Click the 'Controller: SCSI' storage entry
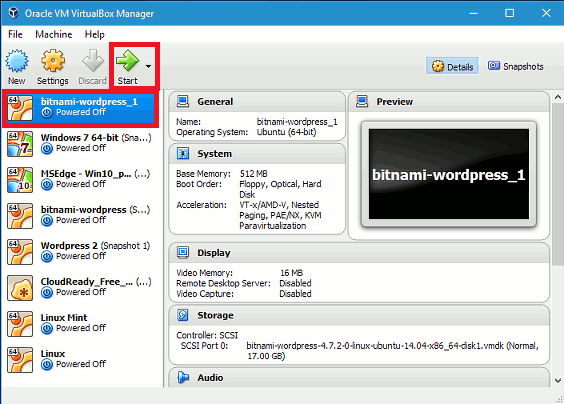The height and width of the screenshot is (404, 564). [207, 335]
